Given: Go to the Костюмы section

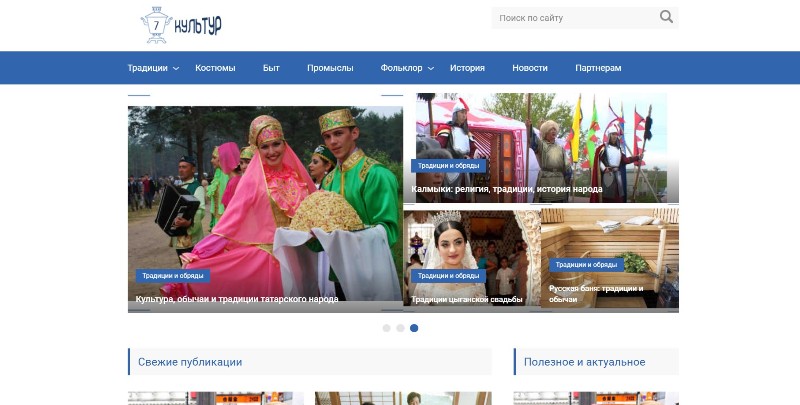Looking at the screenshot, I should (x=215, y=68).
